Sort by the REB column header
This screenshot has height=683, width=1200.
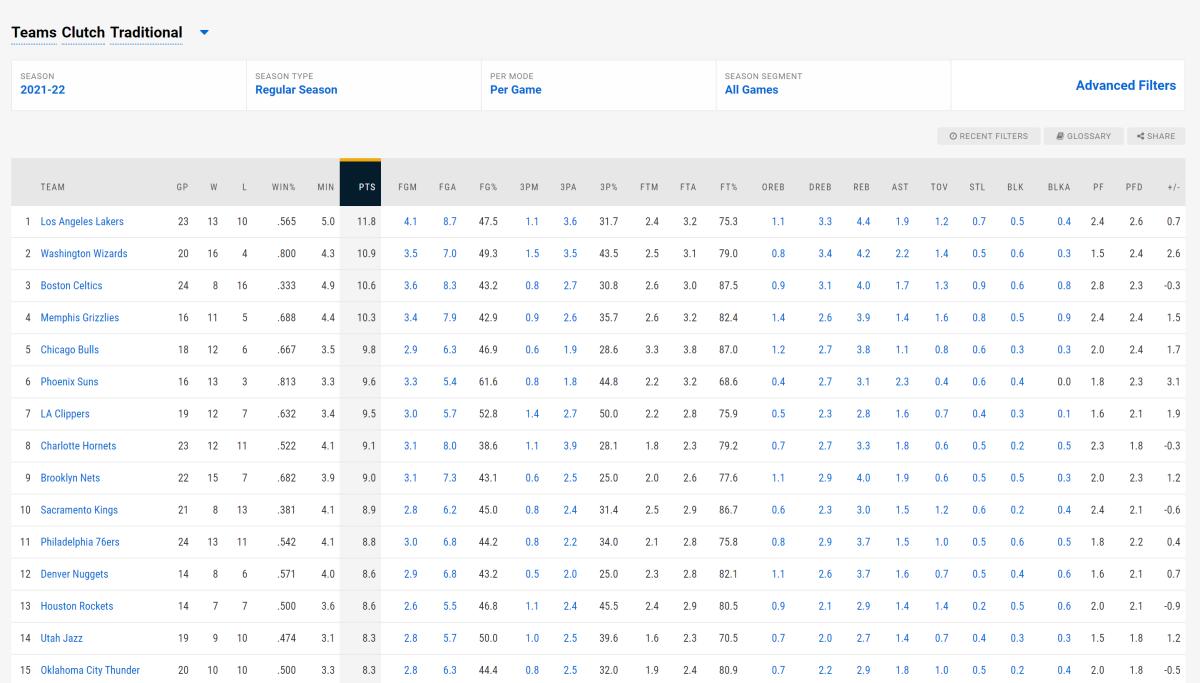coord(862,187)
